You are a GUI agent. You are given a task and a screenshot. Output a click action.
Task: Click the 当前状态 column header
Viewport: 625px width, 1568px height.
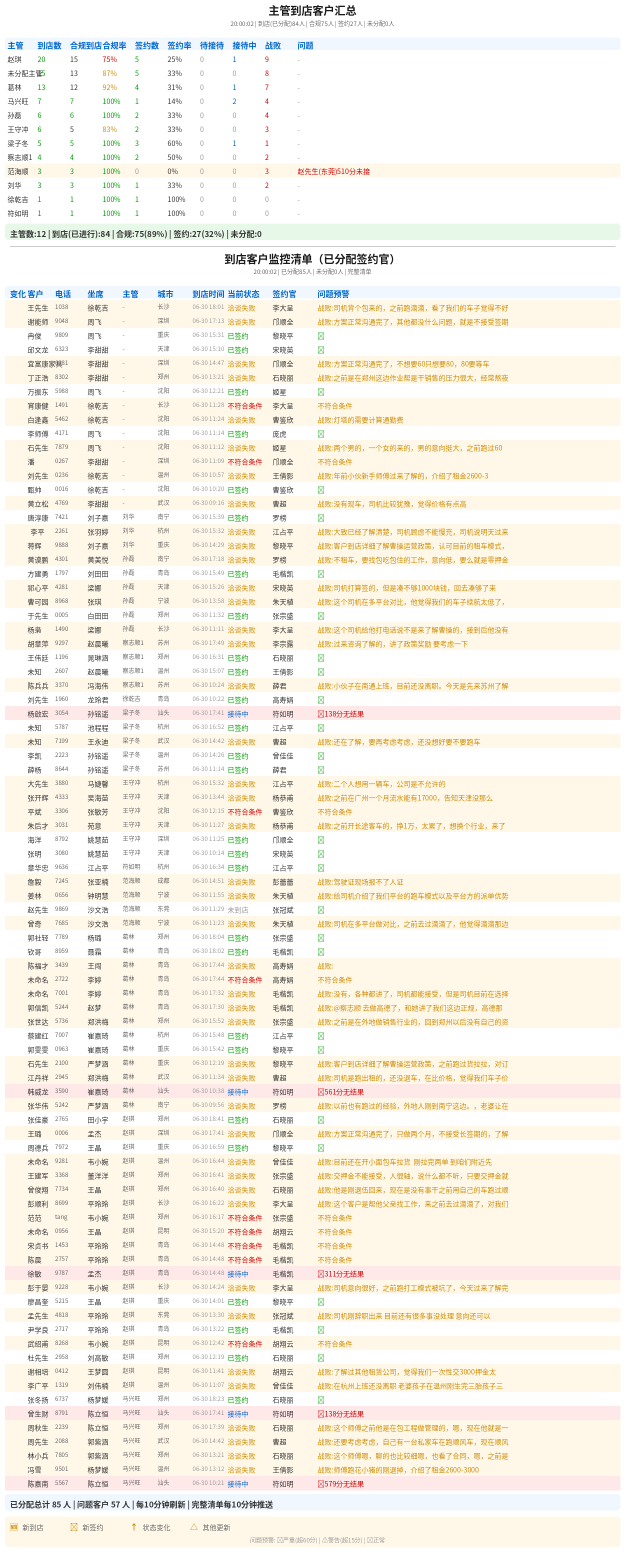[x=243, y=294]
